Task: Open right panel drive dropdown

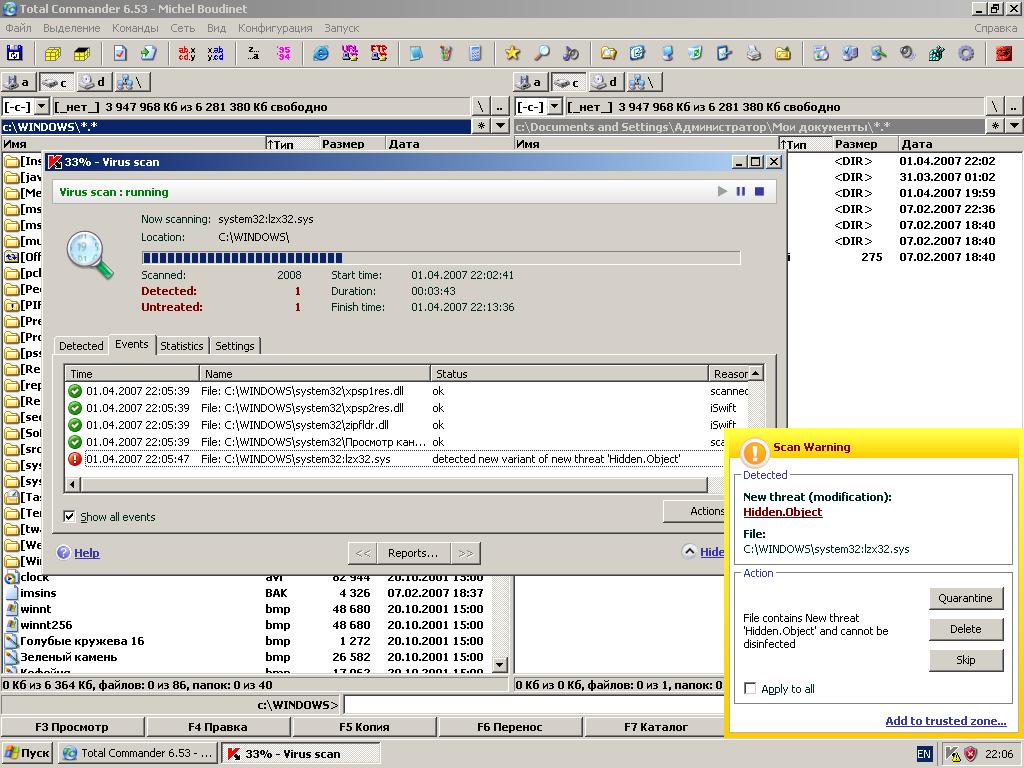Action: 554,107
